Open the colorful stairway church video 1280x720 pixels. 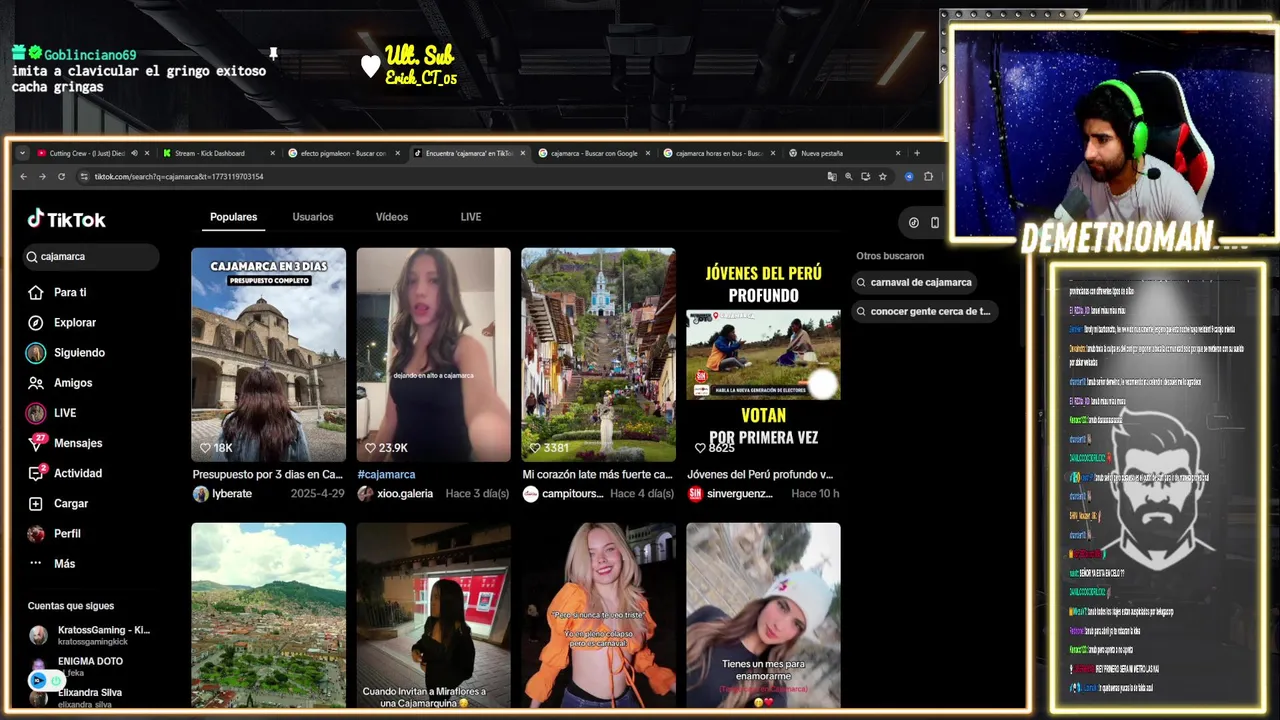pyautogui.click(x=598, y=355)
